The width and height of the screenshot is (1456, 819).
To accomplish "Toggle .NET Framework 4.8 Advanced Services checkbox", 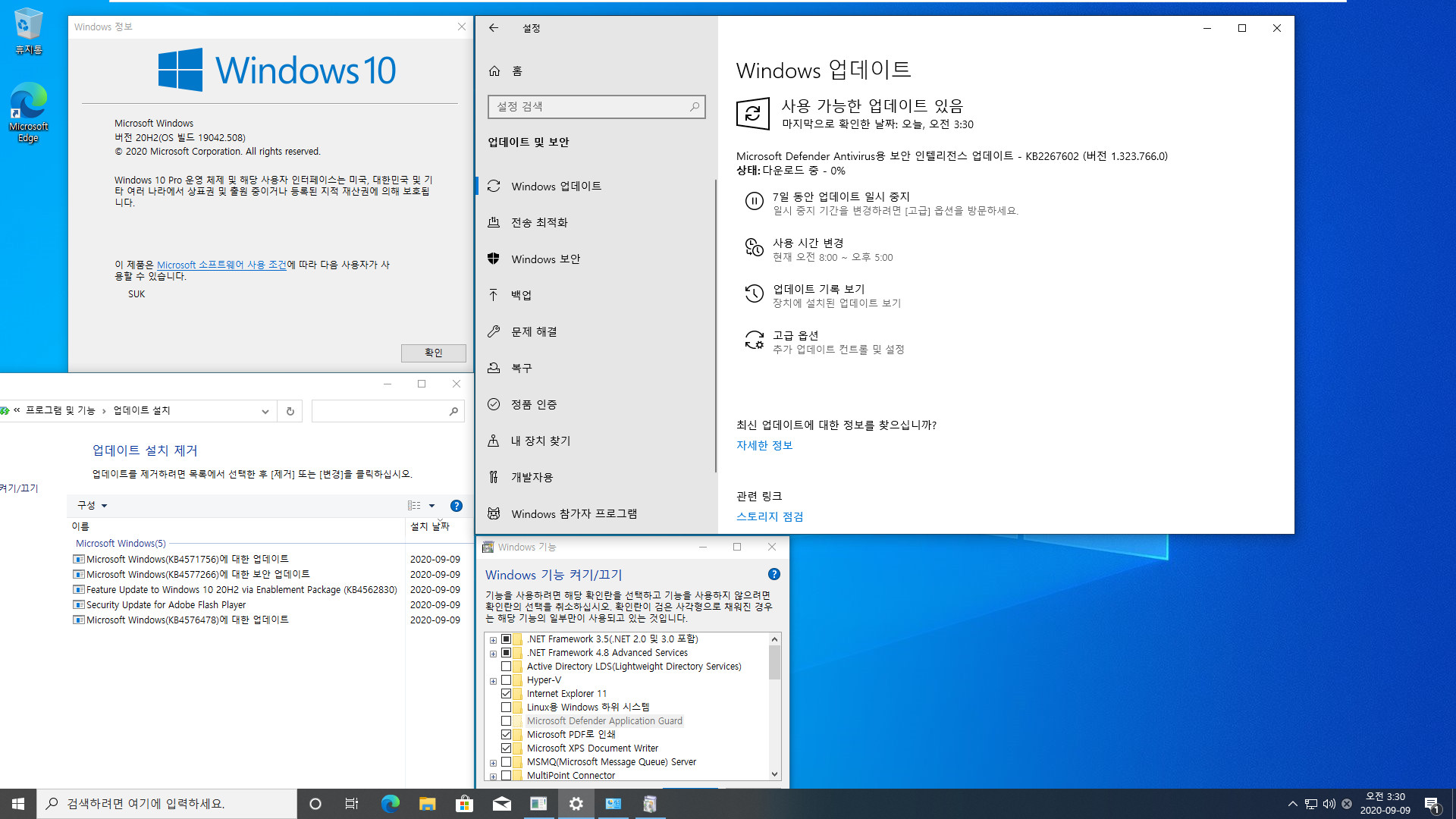I will tap(506, 653).
